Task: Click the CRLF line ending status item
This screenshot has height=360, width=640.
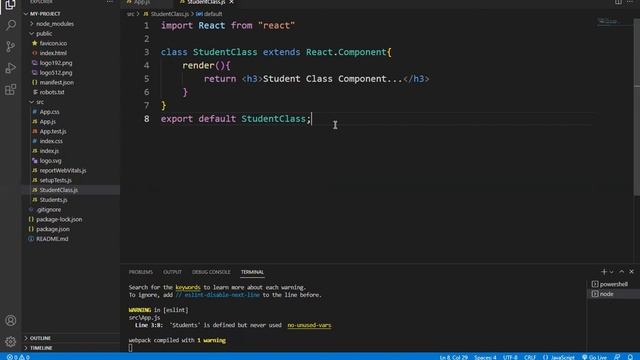Action: (x=530, y=357)
